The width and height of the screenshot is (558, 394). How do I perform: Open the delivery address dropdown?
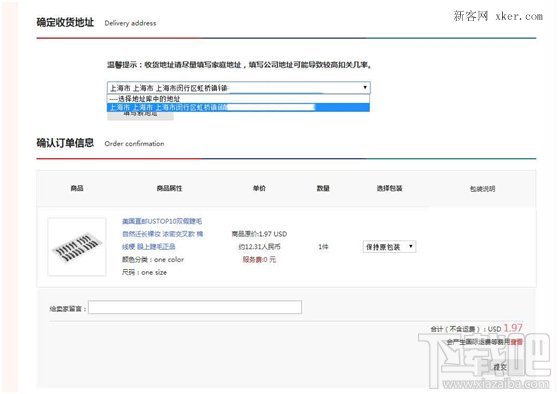click(238, 88)
